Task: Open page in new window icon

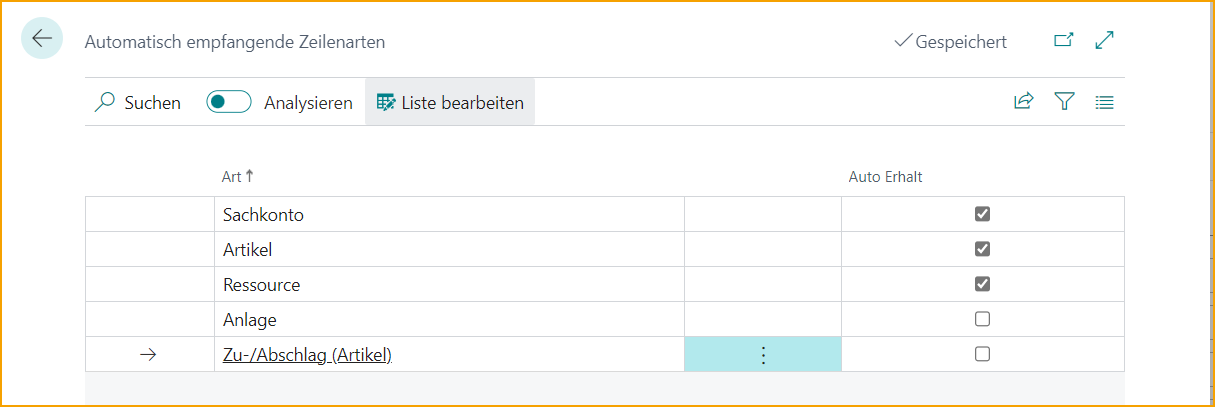Action: tap(1063, 41)
